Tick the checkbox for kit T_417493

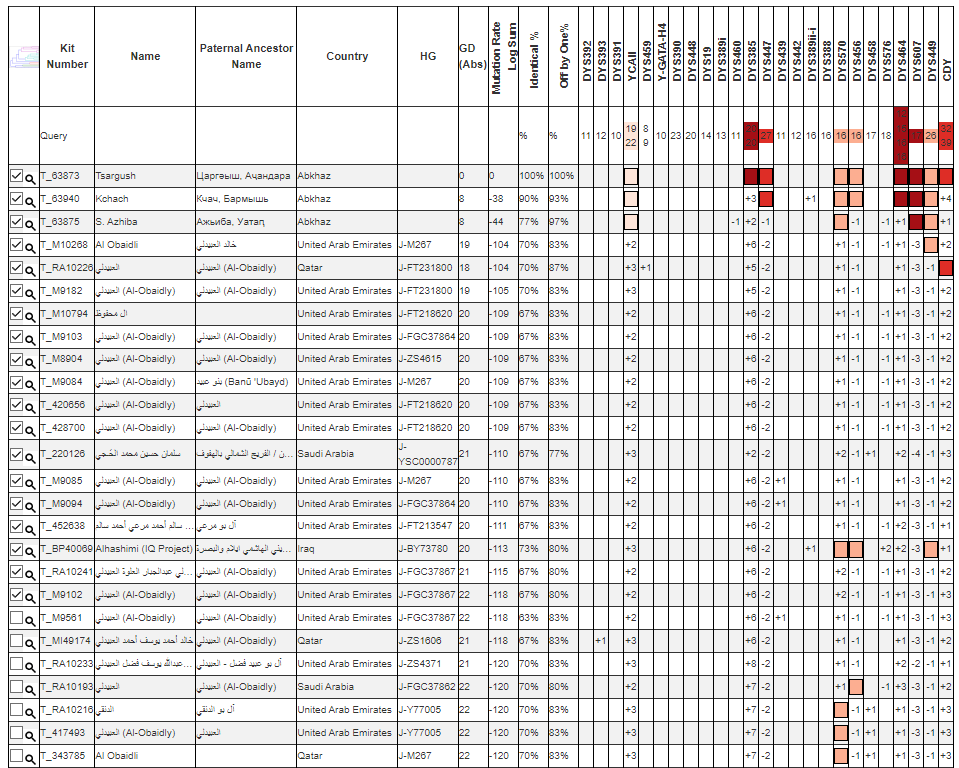[x=16, y=732]
